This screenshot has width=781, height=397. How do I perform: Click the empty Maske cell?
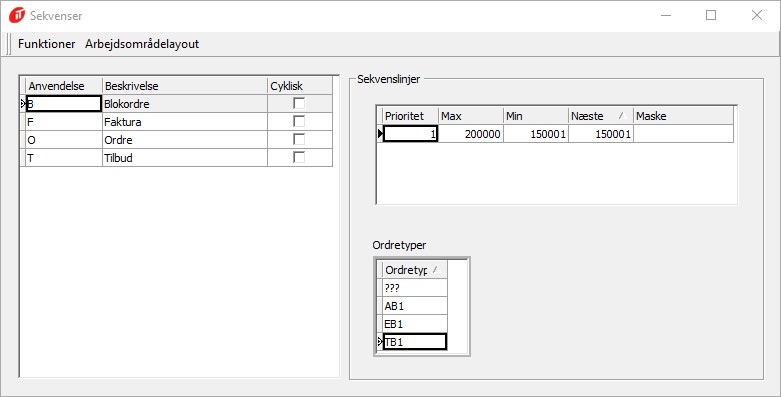(683, 133)
